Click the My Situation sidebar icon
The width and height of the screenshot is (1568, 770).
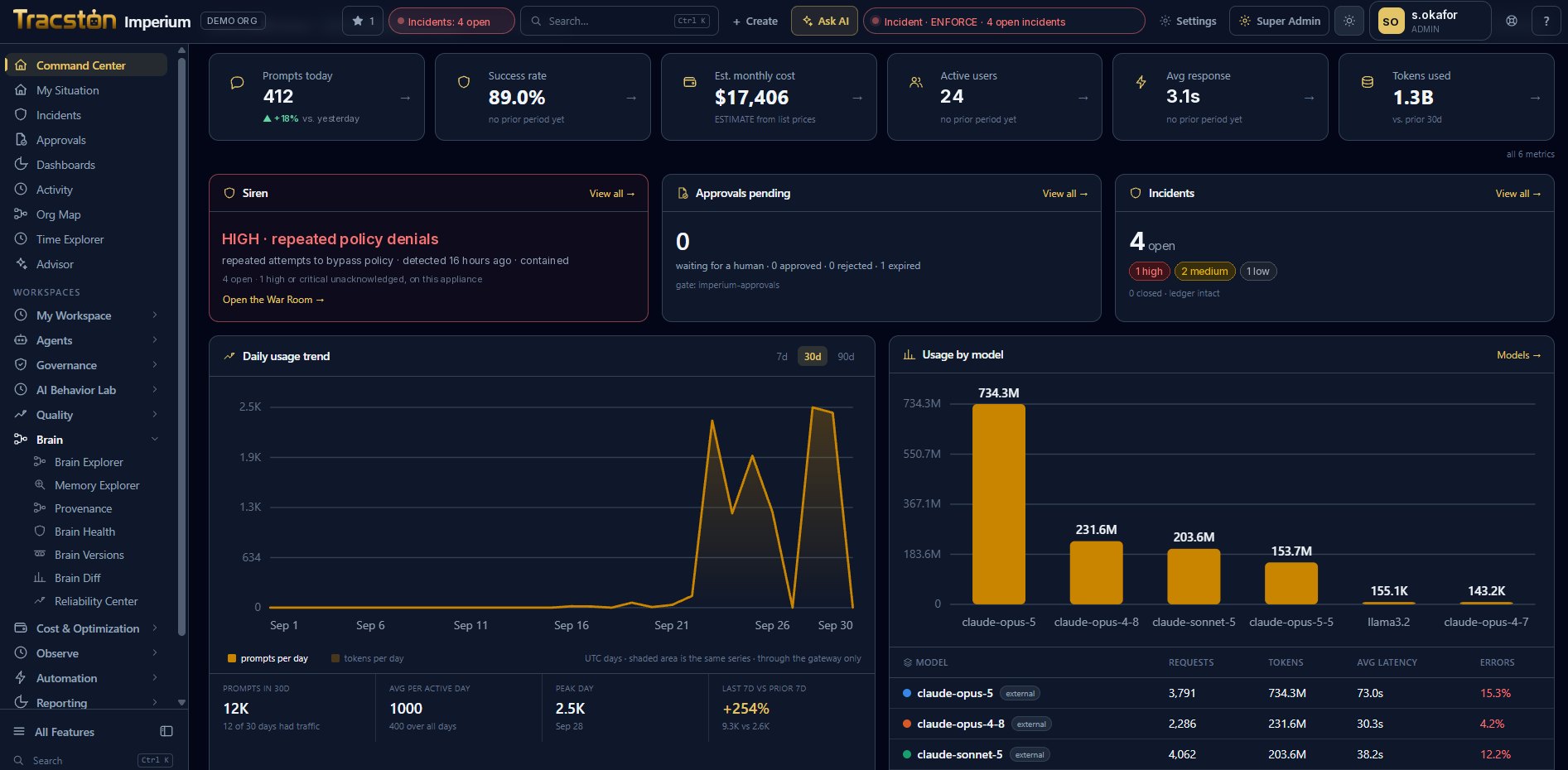click(x=21, y=90)
